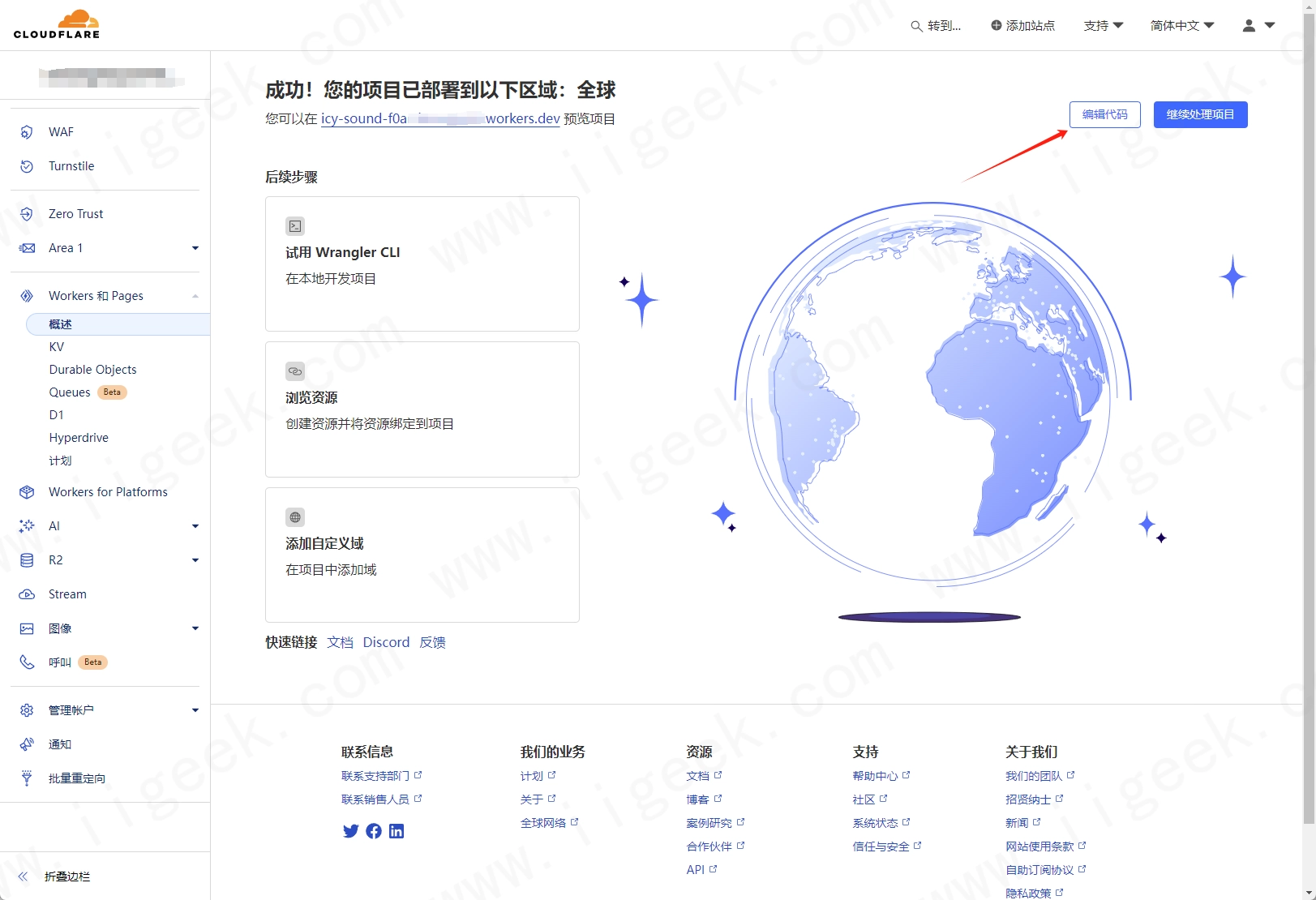The height and width of the screenshot is (900, 1316).
Task: Open Cloudflare Facebook page
Action: pyautogui.click(x=374, y=831)
